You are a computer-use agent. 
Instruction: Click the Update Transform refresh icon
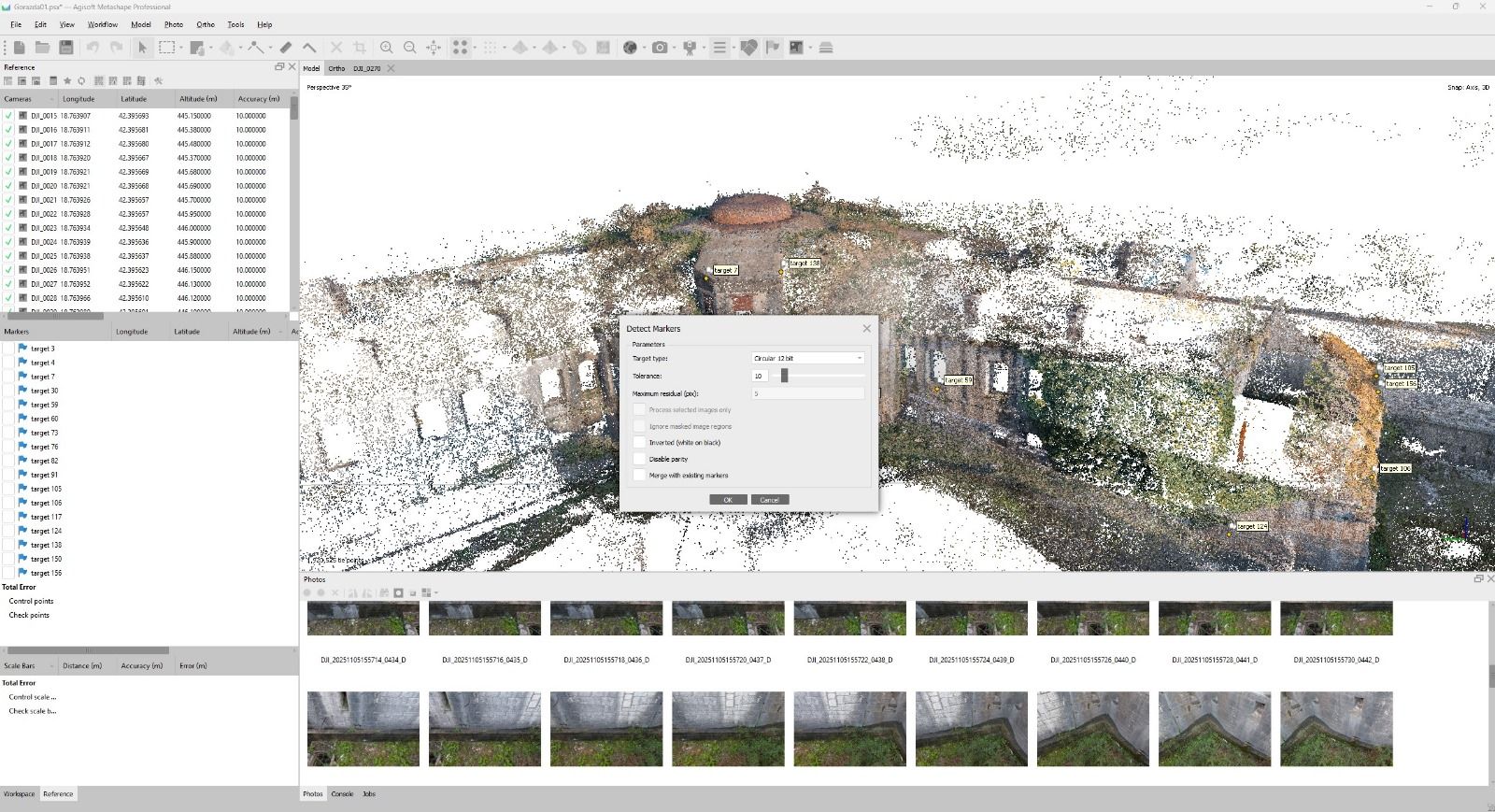(82, 81)
